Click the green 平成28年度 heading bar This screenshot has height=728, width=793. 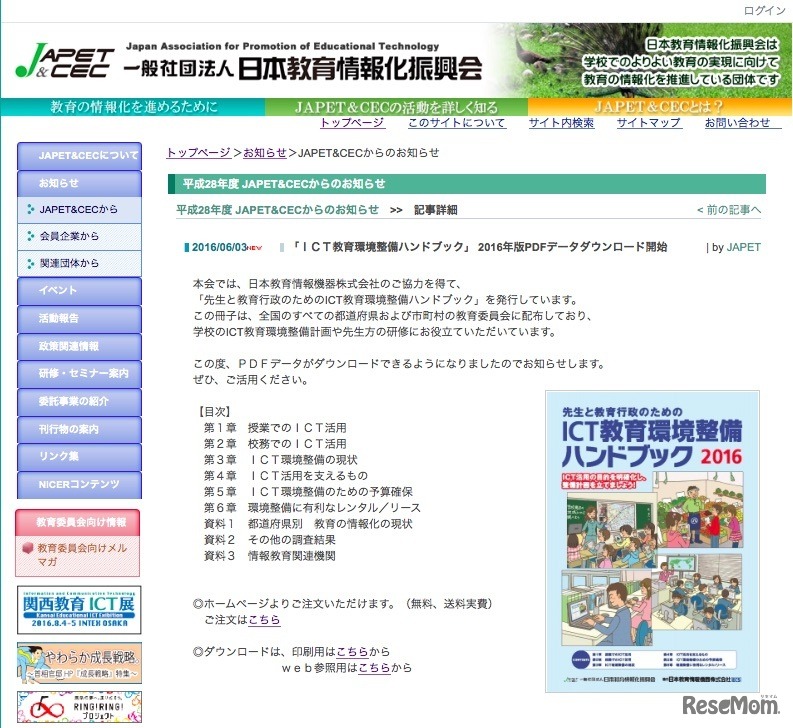click(467, 184)
